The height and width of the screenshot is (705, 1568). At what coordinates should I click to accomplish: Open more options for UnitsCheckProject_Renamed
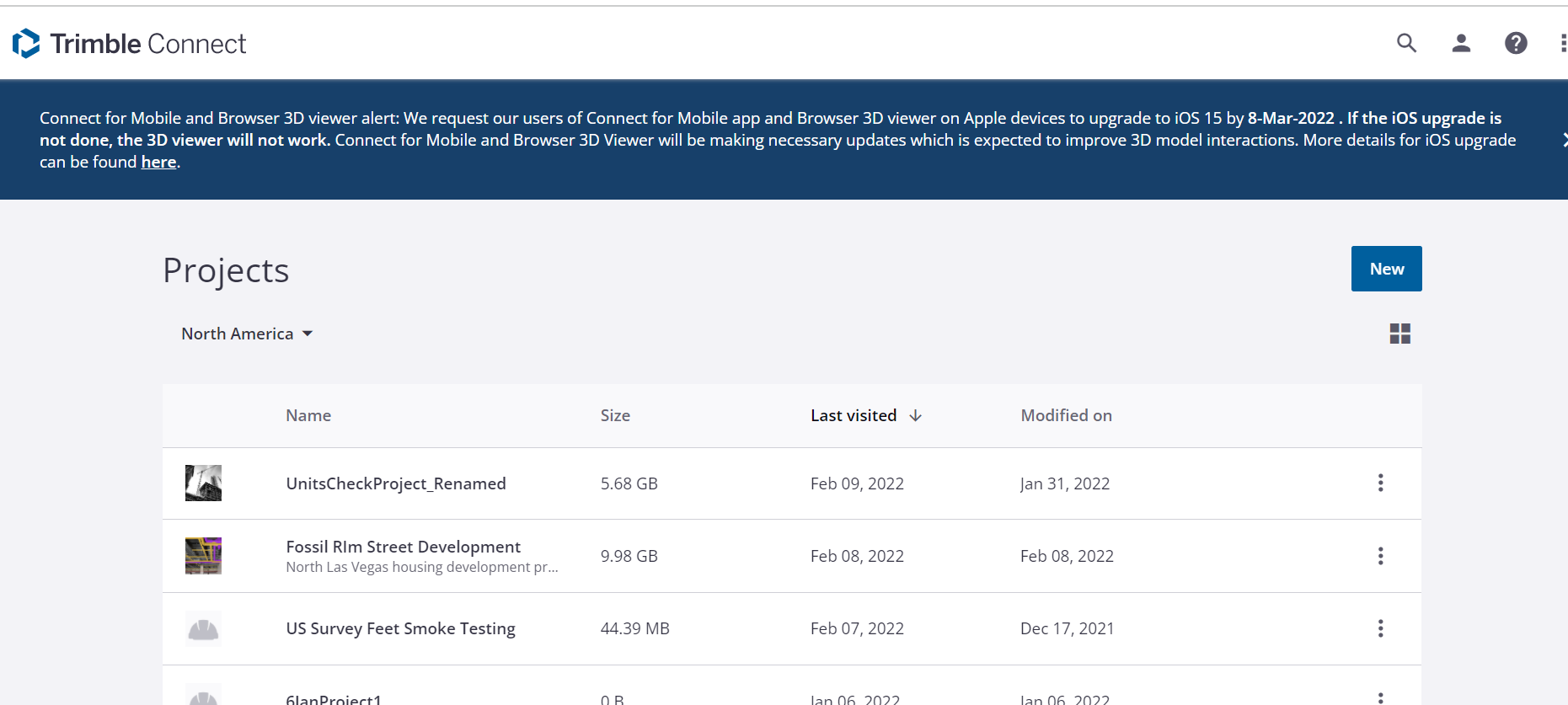click(x=1380, y=483)
